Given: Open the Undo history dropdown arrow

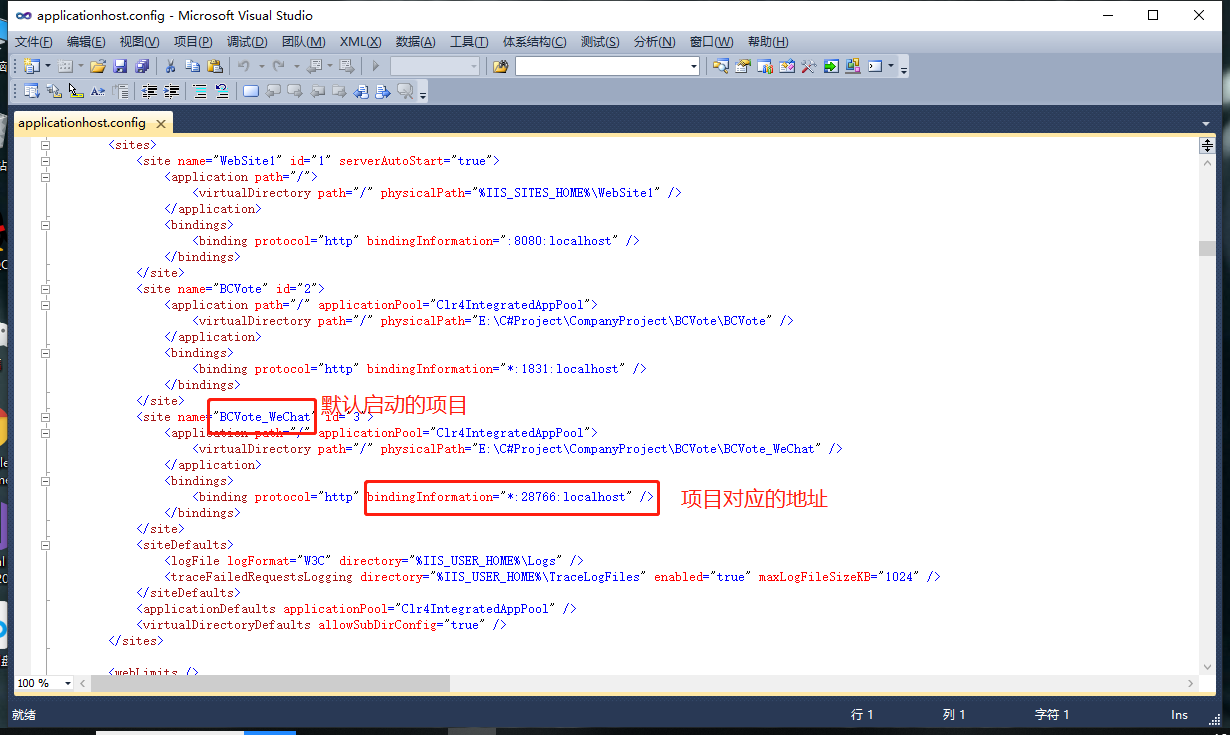Looking at the screenshot, I should click(x=261, y=66).
